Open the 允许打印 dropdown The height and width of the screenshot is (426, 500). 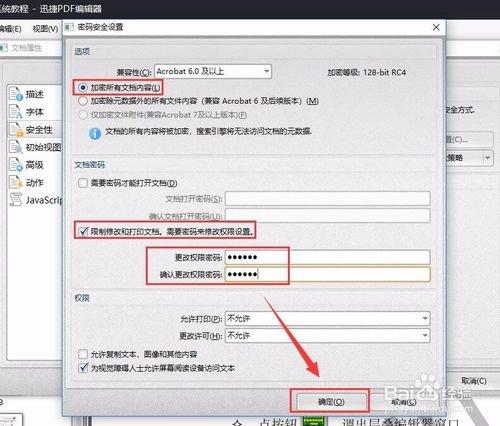click(328, 318)
